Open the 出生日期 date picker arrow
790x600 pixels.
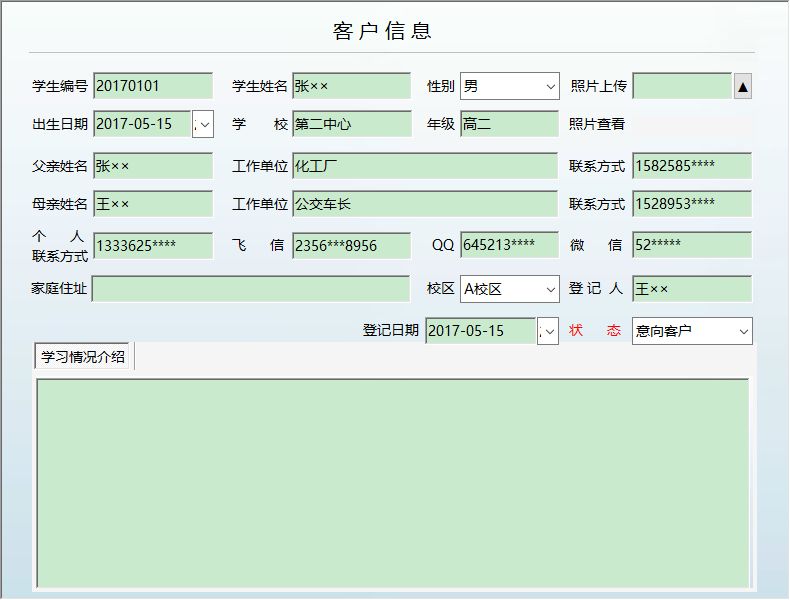(x=203, y=124)
